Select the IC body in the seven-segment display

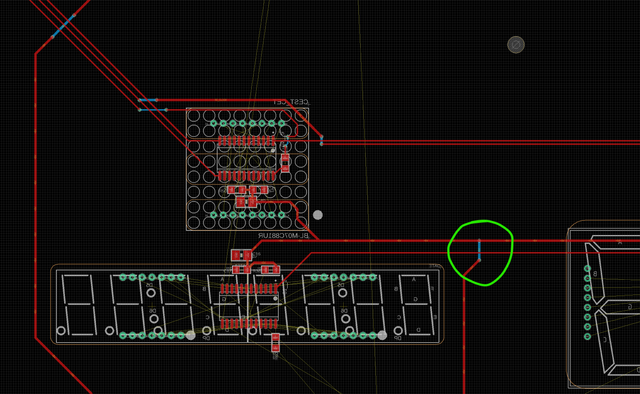tap(249, 306)
